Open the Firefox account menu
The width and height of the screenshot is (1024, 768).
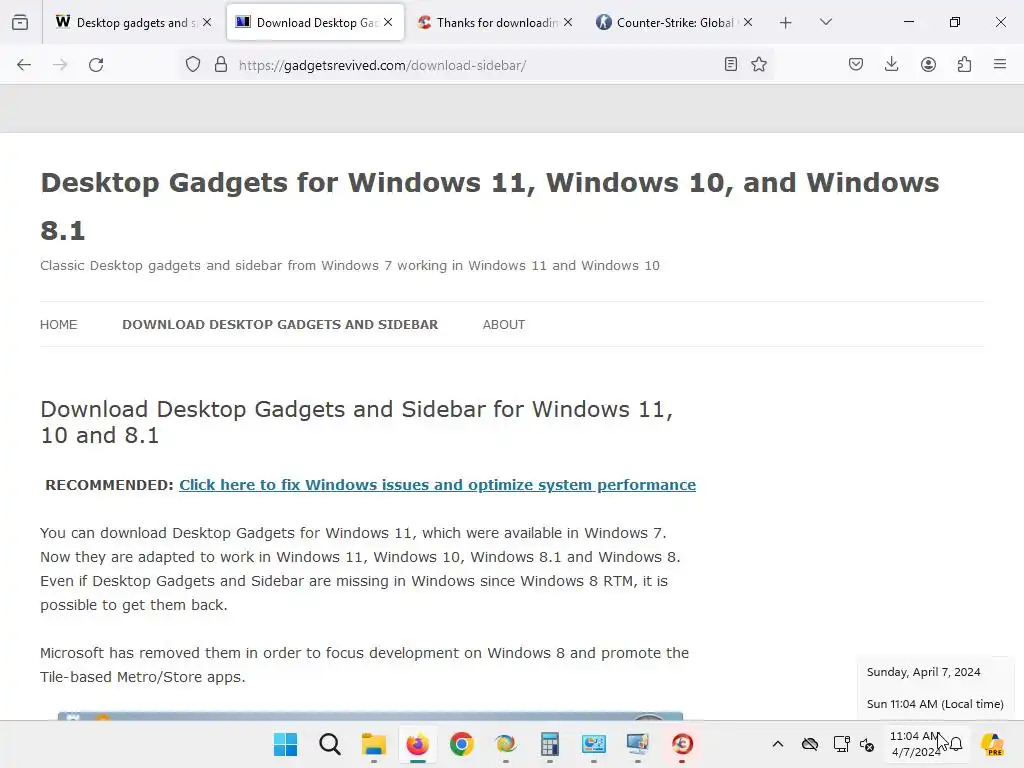pos(928,65)
